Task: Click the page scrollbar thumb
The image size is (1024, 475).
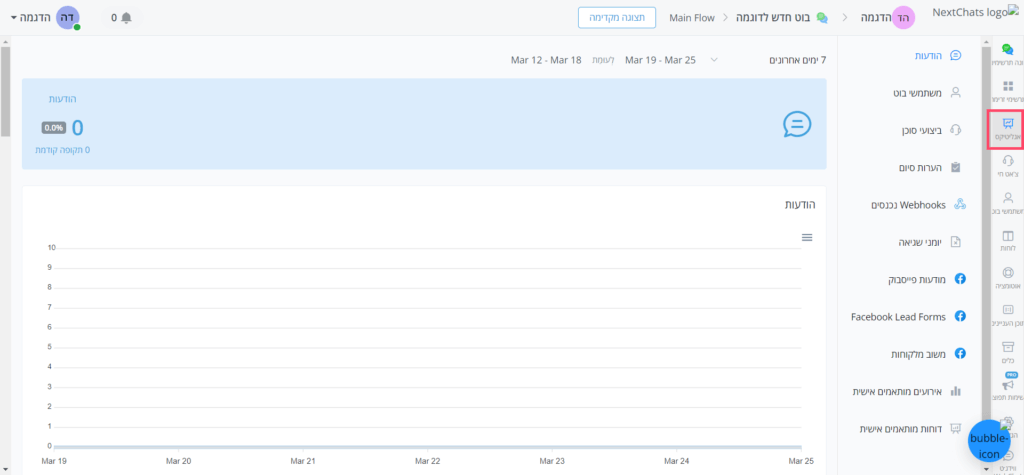Action: [x=5, y=91]
